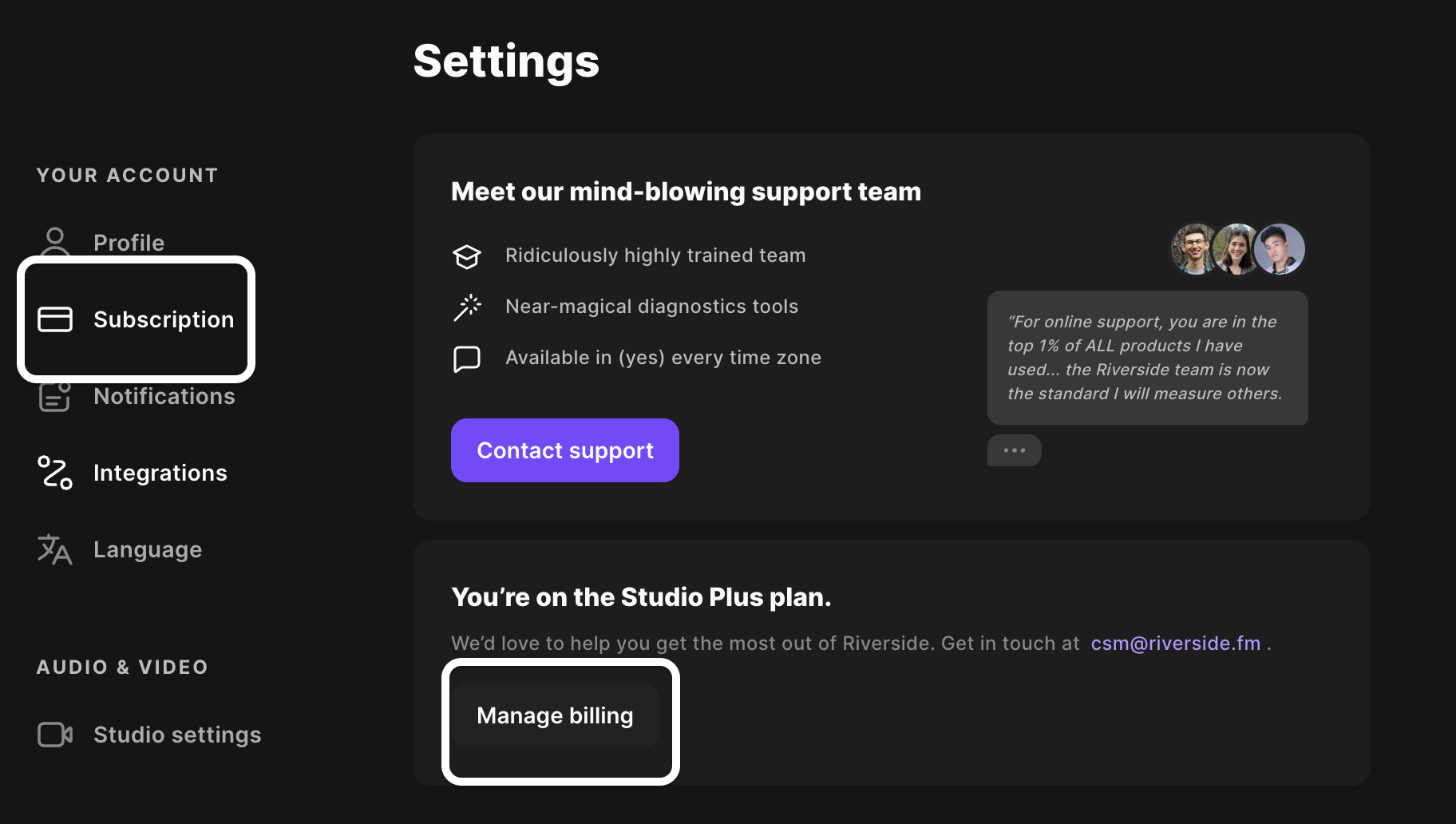This screenshot has width=1456, height=824.
Task: Click the Integrations route icon
Action: point(55,473)
